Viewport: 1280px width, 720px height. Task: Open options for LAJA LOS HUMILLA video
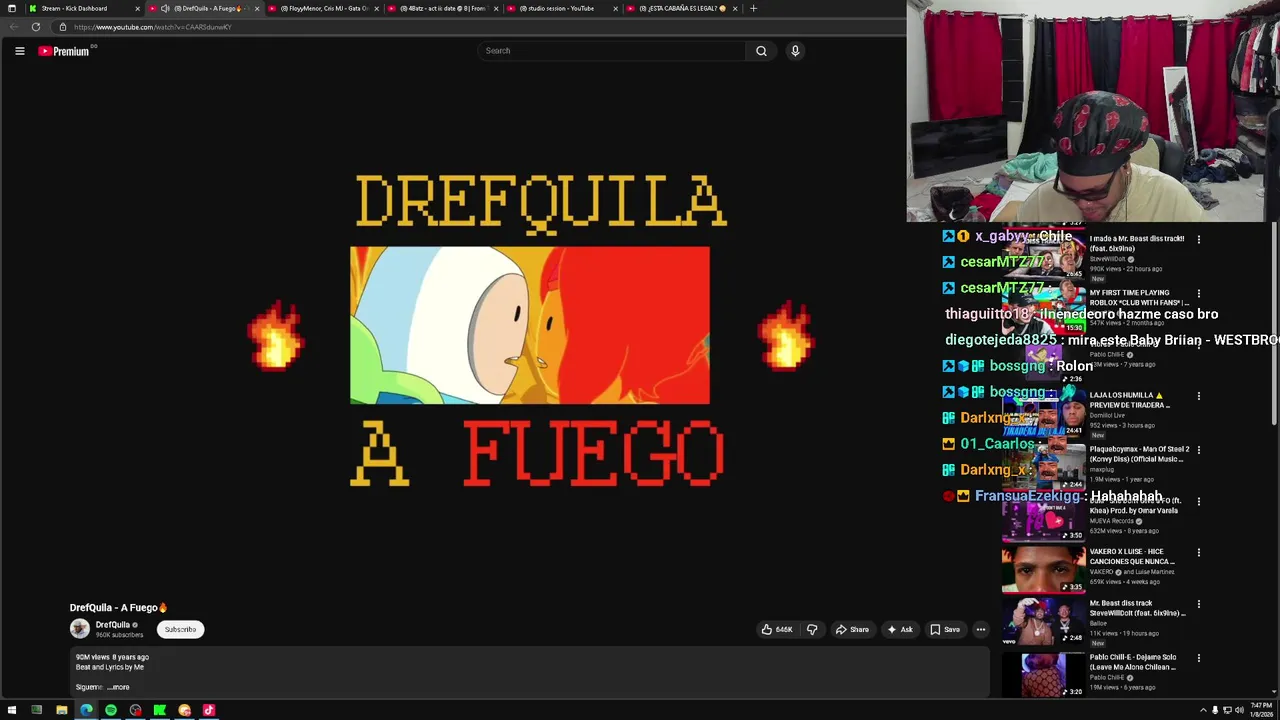(x=1198, y=396)
